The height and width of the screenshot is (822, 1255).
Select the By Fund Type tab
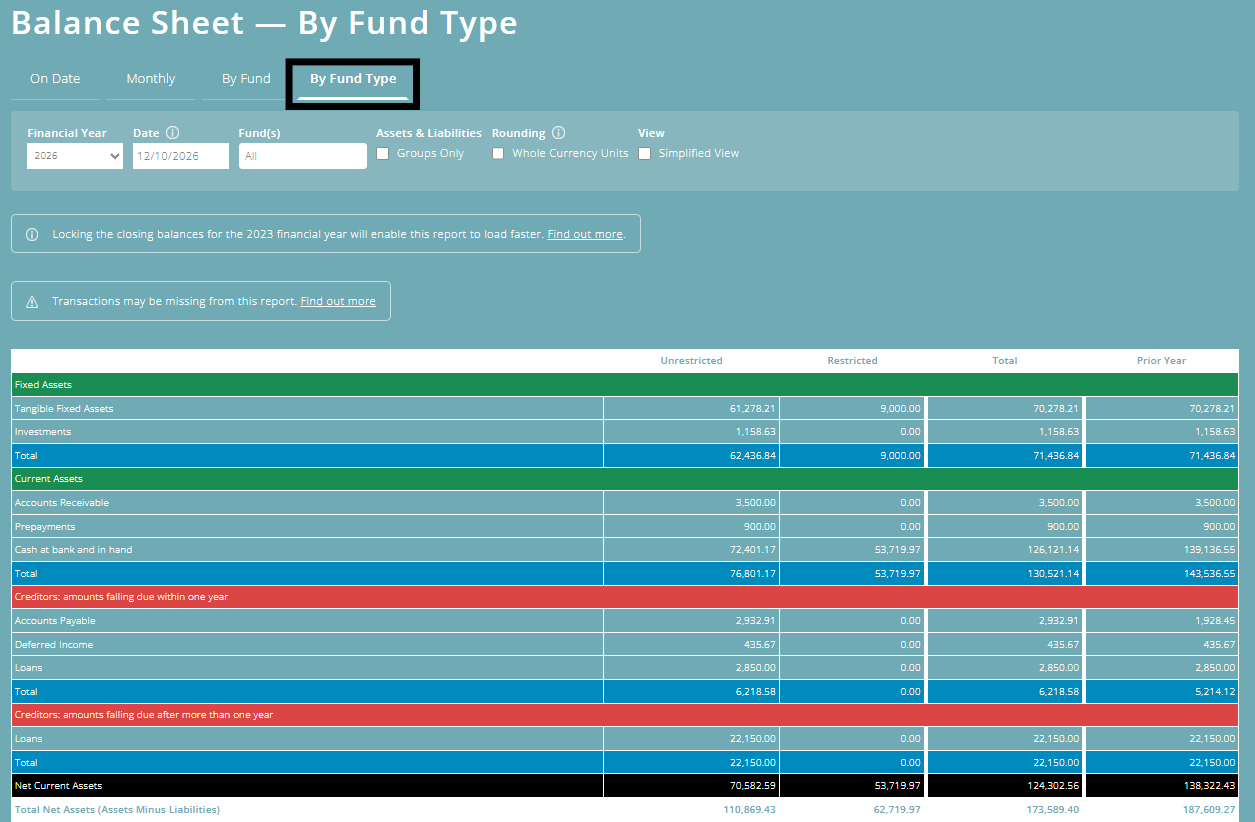(353, 79)
